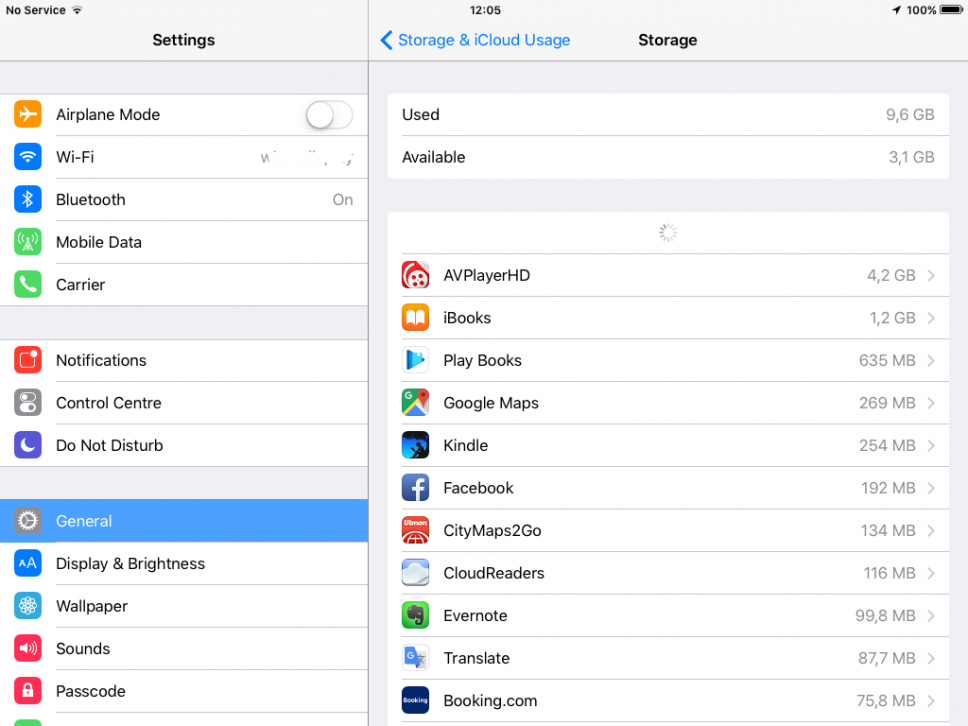The width and height of the screenshot is (968, 726).
Task: Click the Google Maps app icon
Action: [x=415, y=403]
